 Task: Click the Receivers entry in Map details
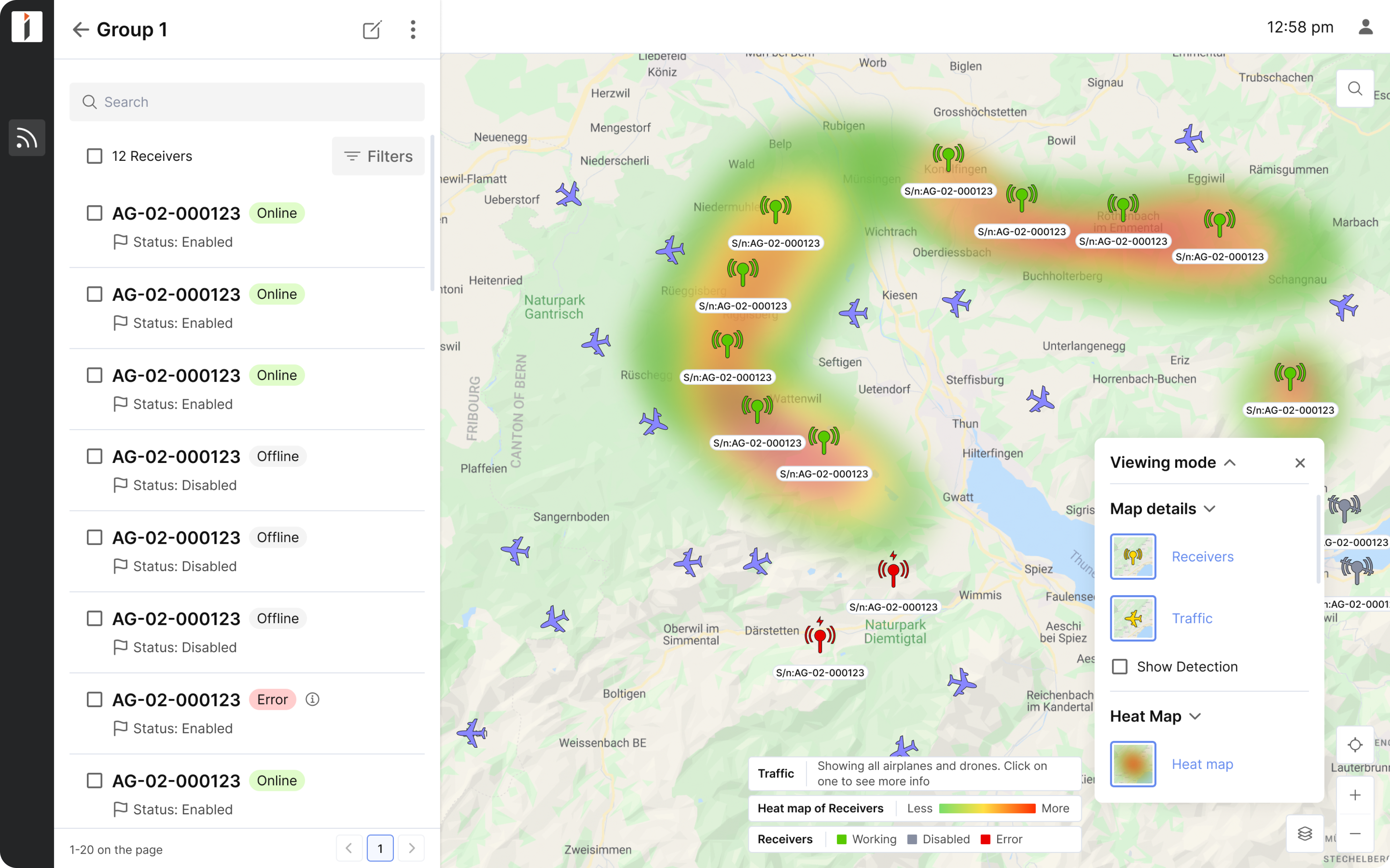tap(1202, 556)
